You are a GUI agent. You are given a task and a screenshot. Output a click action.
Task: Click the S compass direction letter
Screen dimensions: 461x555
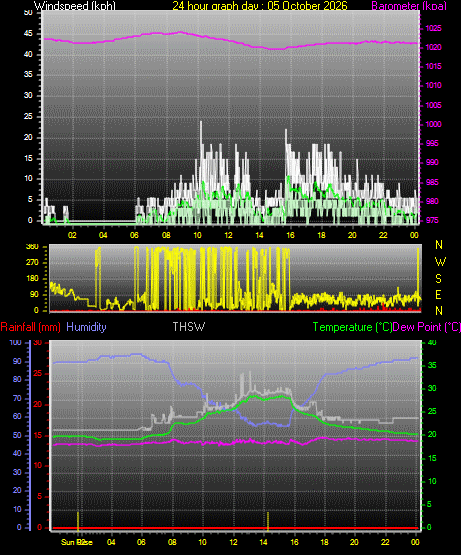click(x=439, y=279)
